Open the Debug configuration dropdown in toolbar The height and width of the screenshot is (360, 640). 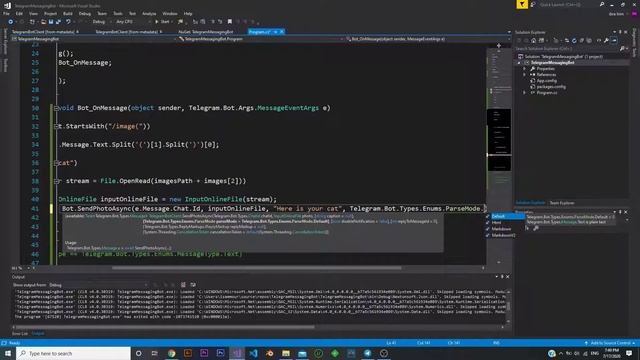click(x=101, y=22)
